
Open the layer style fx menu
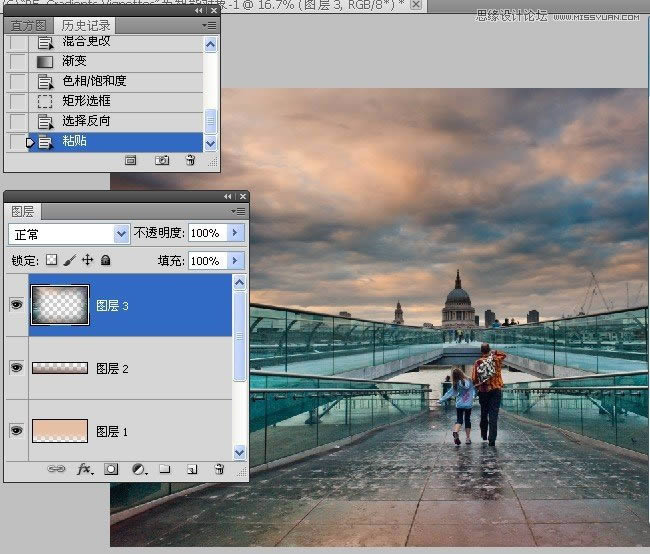(x=85, y=468)
